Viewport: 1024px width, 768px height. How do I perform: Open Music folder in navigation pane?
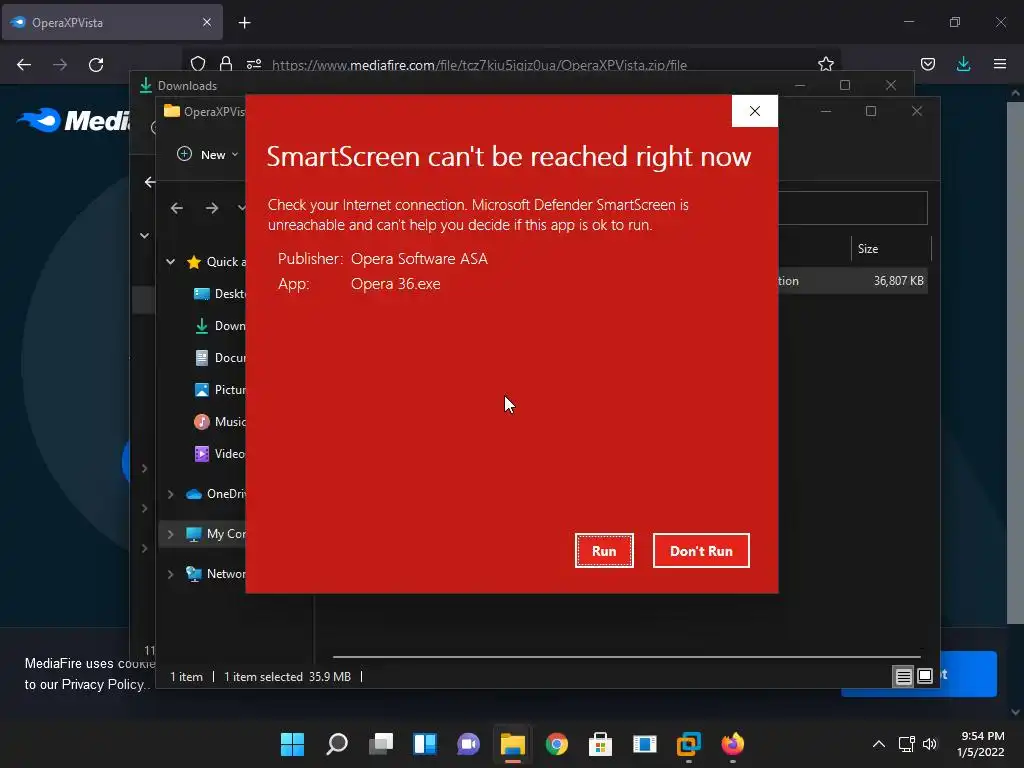(x=219, y=422)
